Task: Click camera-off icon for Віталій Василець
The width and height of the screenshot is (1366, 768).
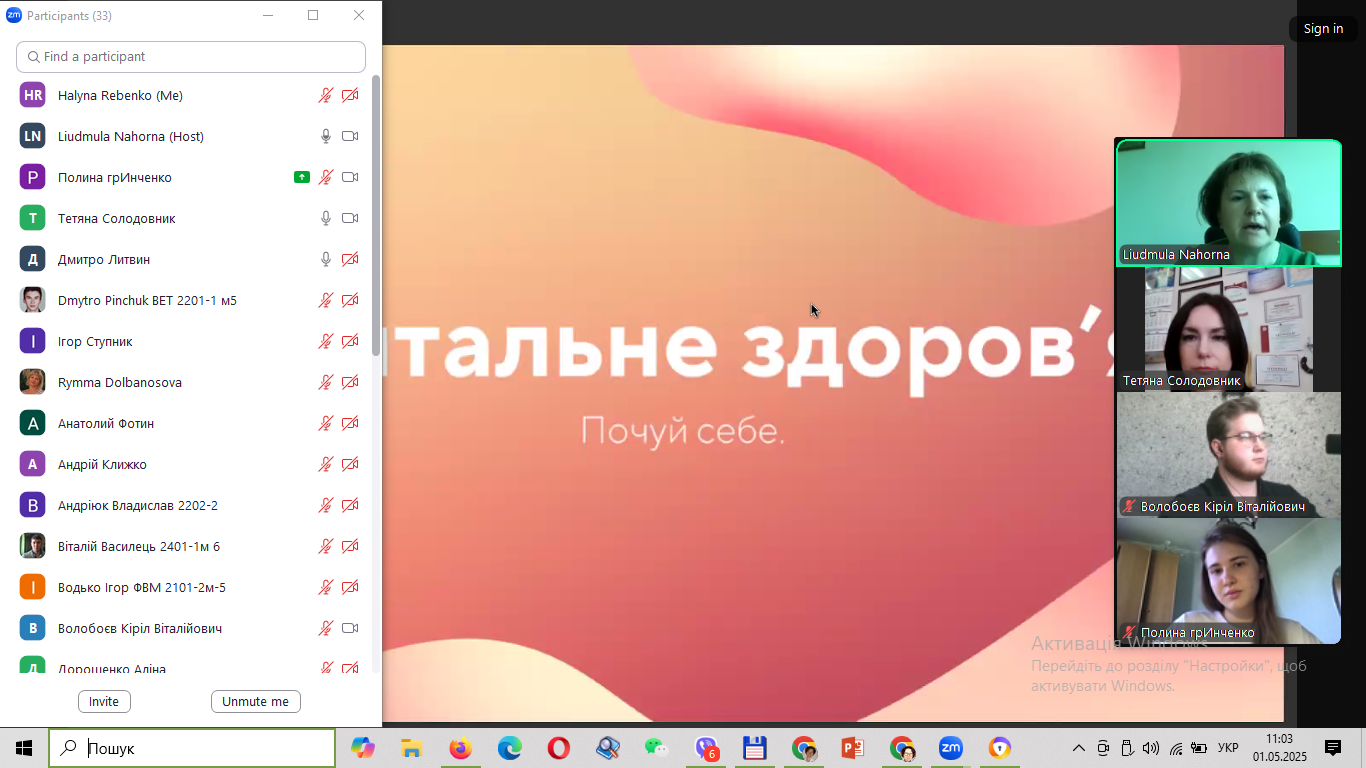Action: coord(350,546)
